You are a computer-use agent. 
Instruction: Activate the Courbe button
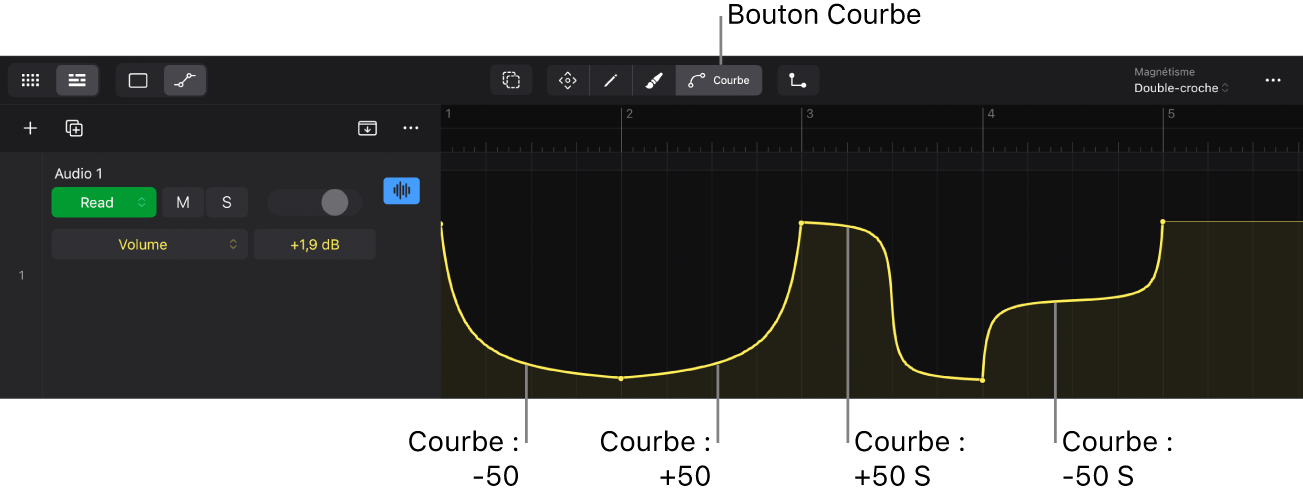coord(719,80)
